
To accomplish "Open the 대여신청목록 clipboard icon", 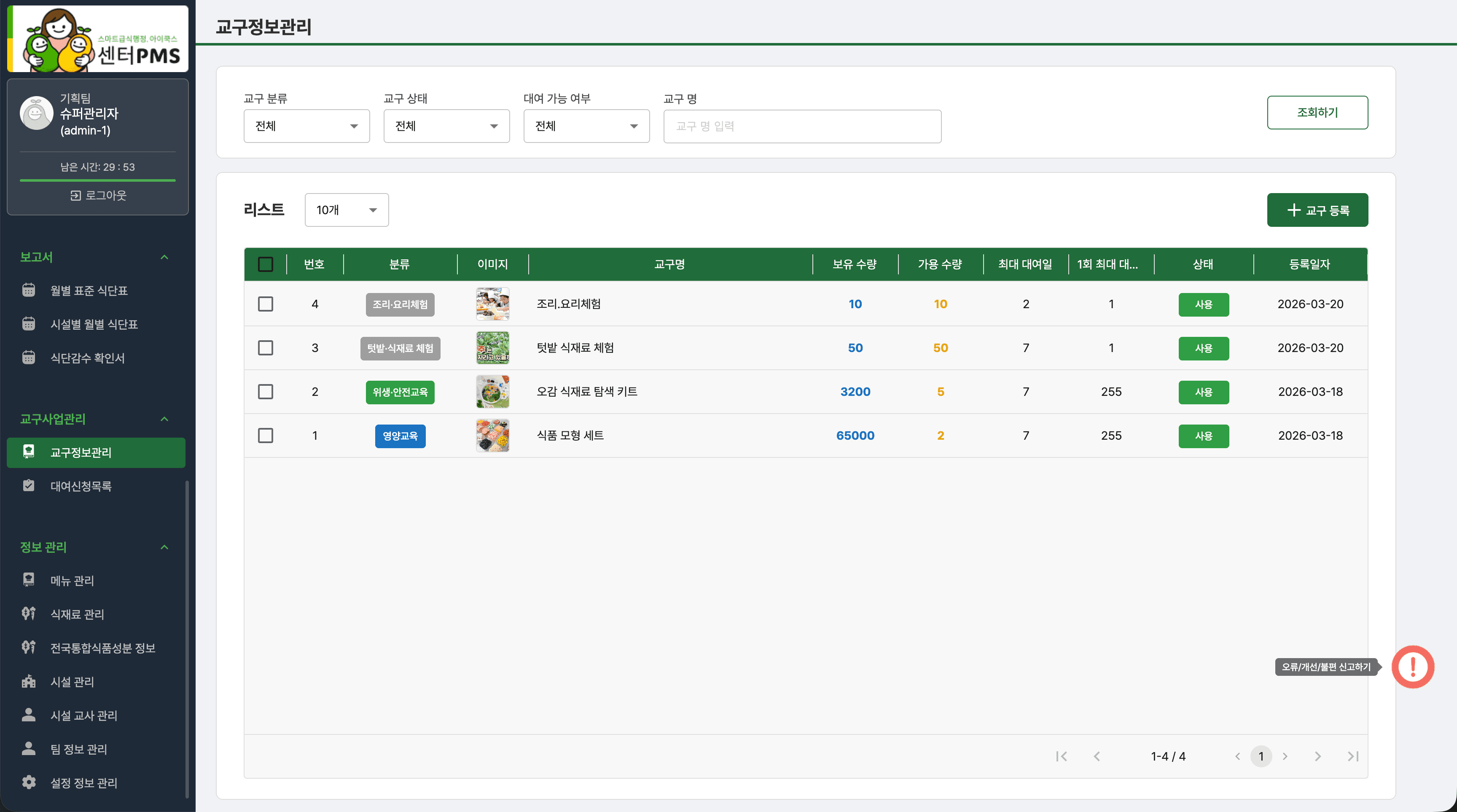I will [x=28, y=486].
